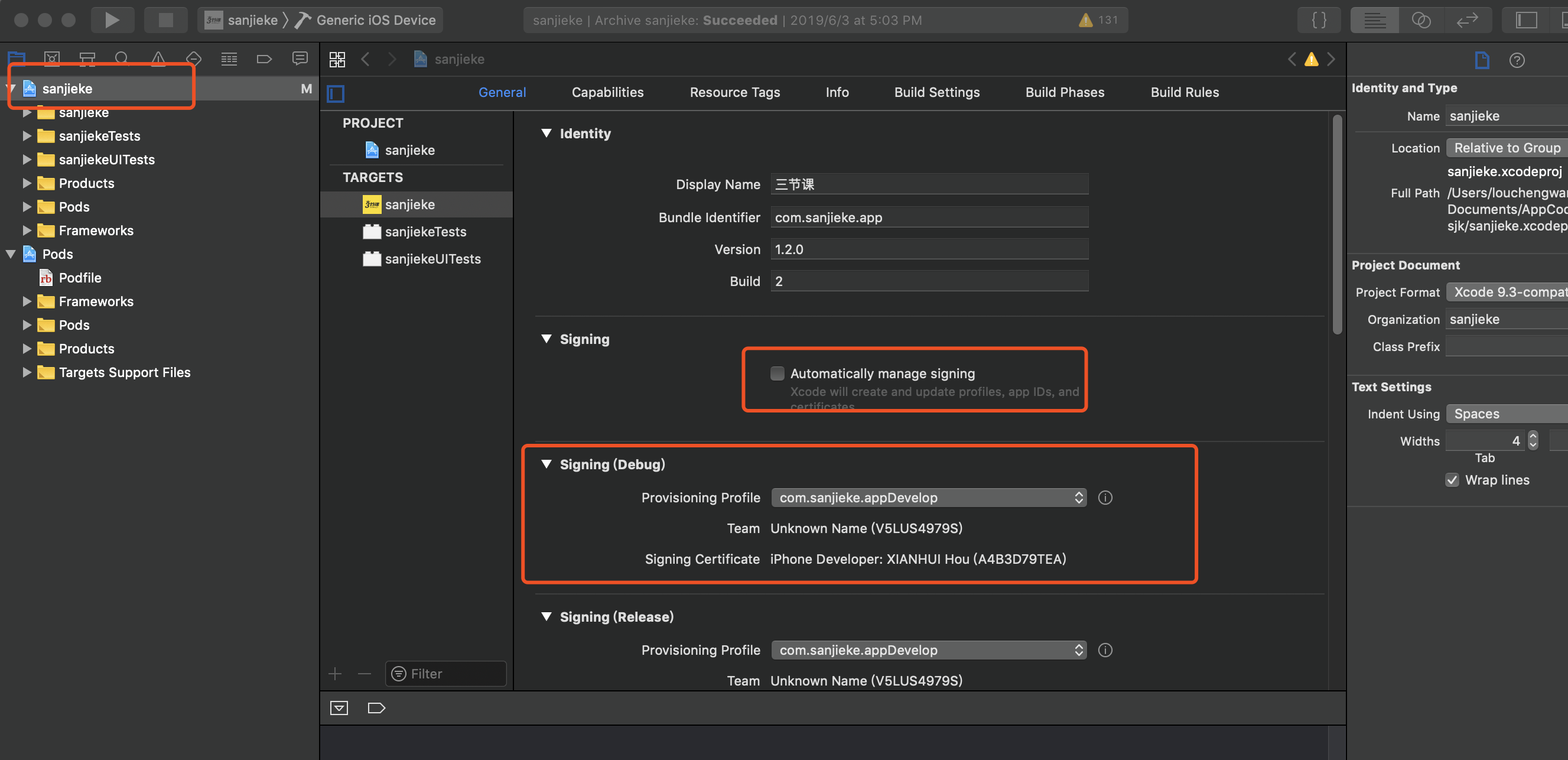The width and height of the screenshot is (1568, 760).
Task: Enable Automatically manage signing checkbox
Action: [x=777, y=373]
